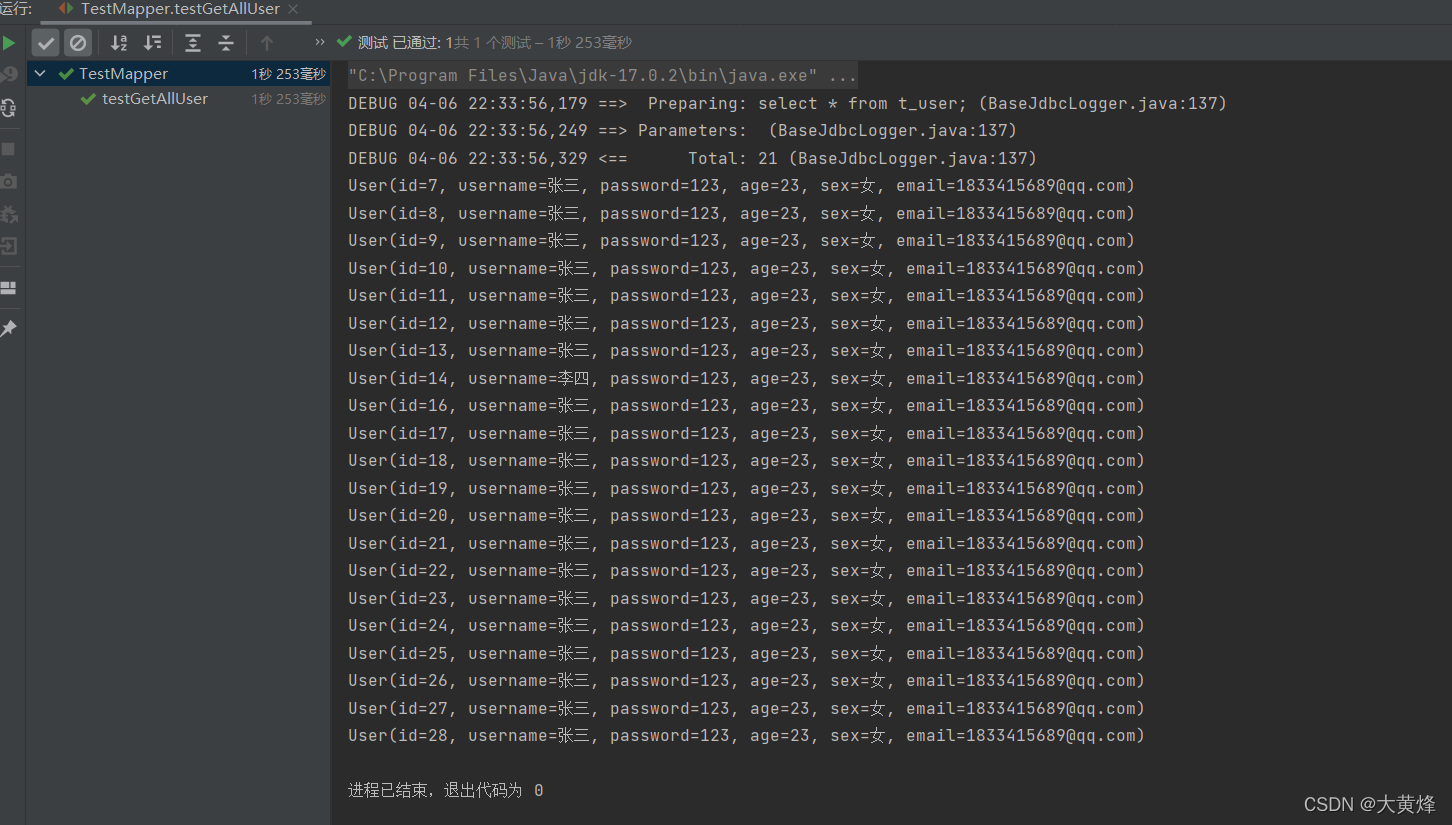Close the TestMapper.testGetAllUser tab
This screenshot has height=825, width=1452.
pyautogui.click(x=294, y=9)
